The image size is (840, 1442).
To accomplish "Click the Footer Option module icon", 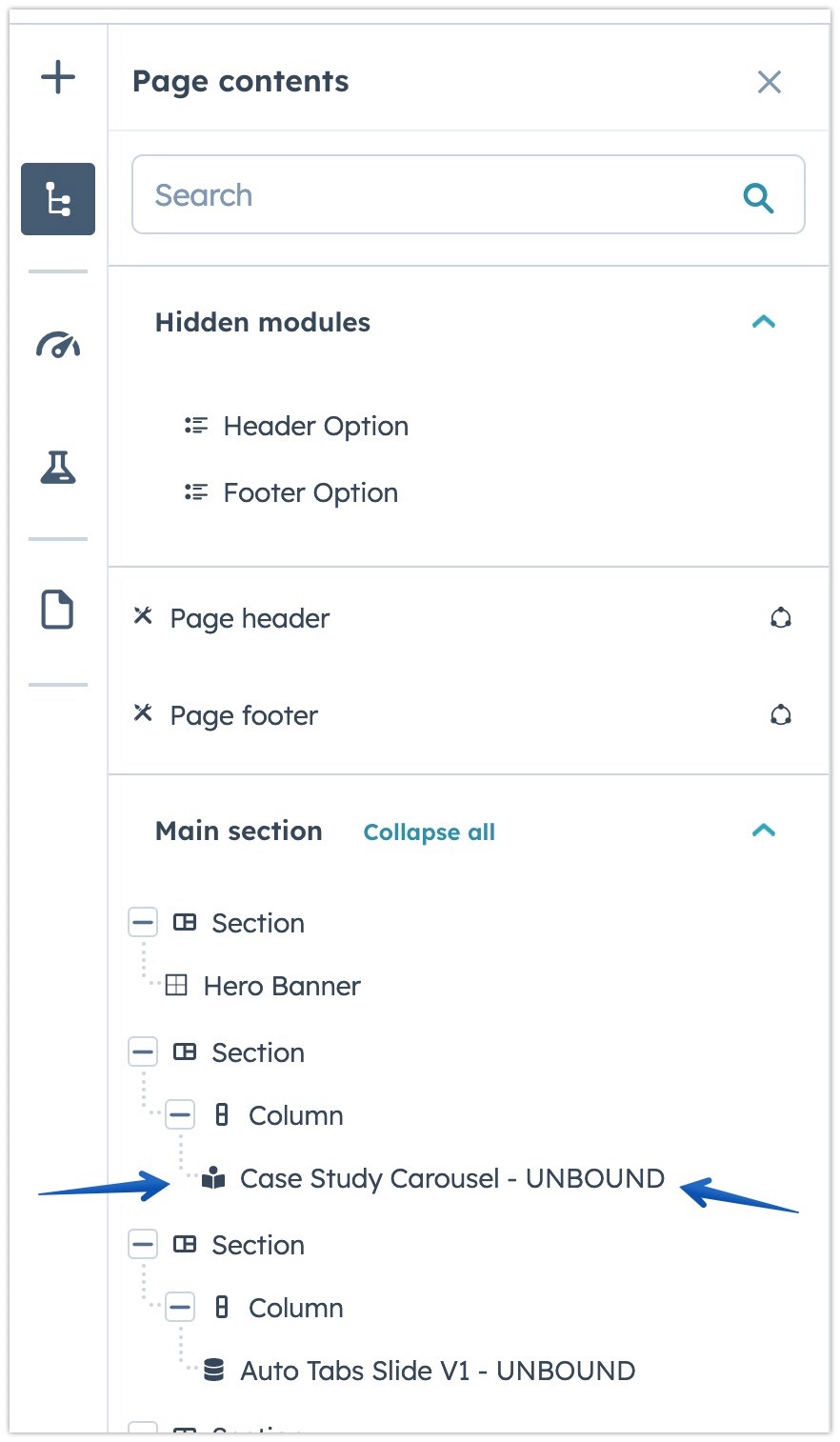I will coord(195,491).
